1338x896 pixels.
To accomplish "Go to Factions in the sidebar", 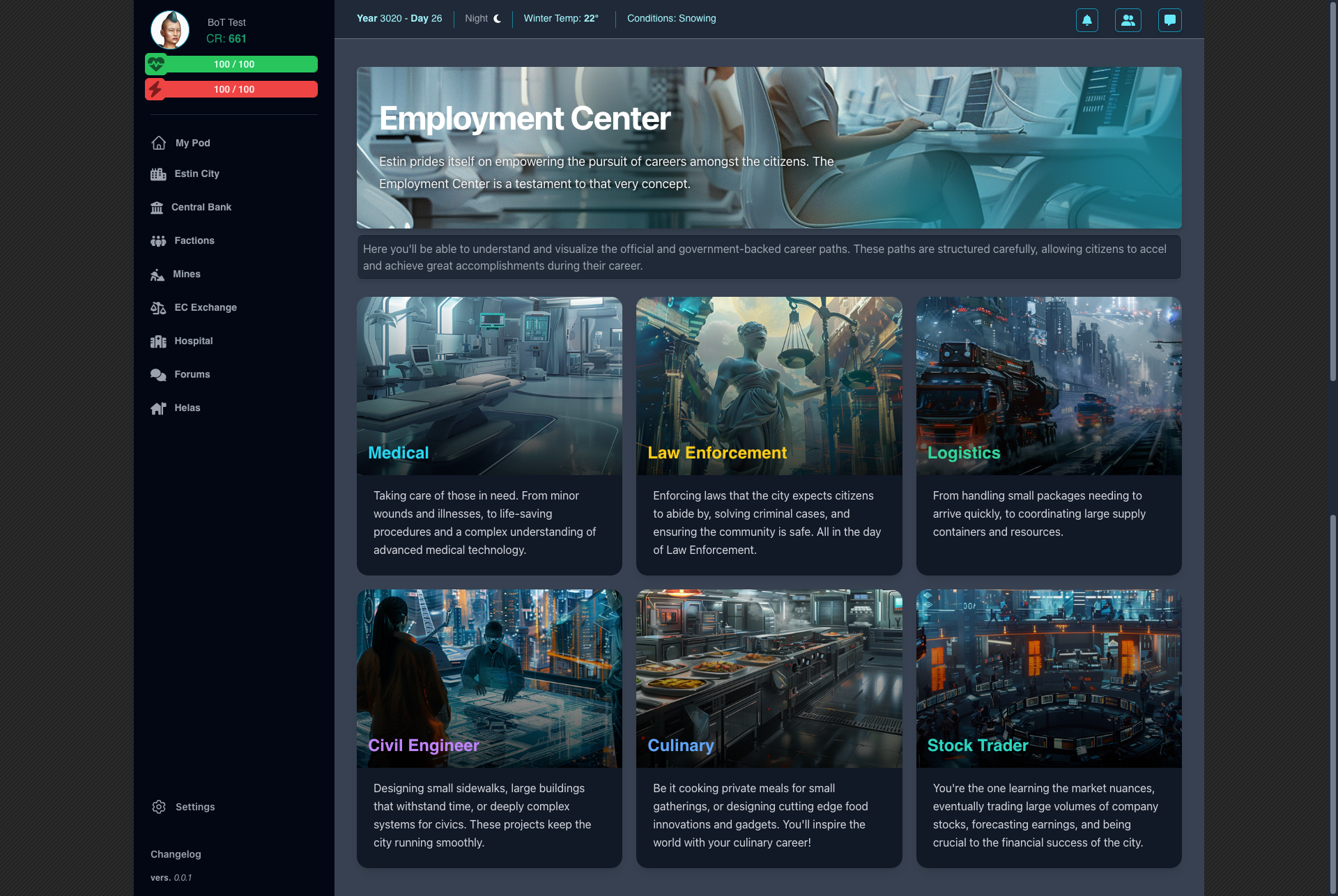I will pos(194,240).
